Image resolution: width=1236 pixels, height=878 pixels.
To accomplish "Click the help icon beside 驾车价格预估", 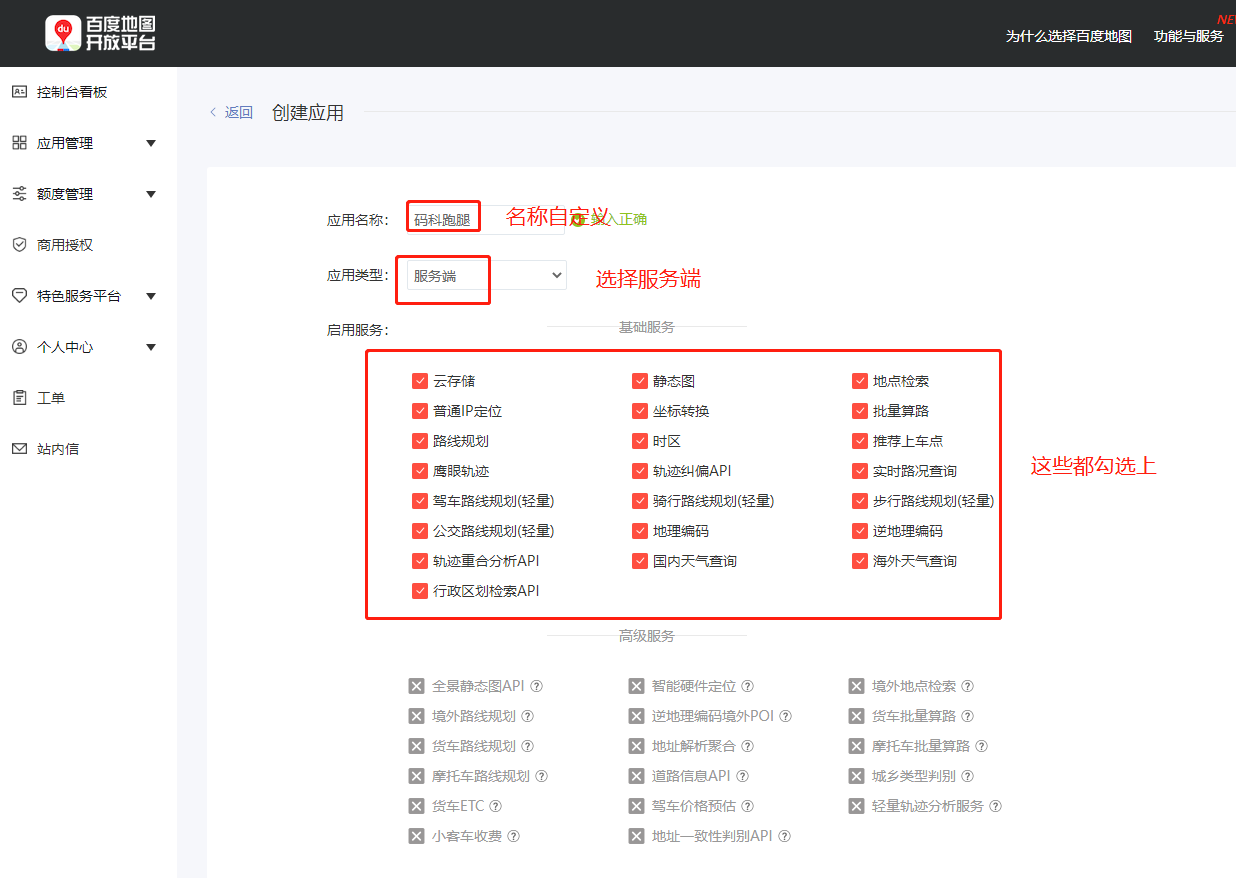I will click(x=748, y=806).
